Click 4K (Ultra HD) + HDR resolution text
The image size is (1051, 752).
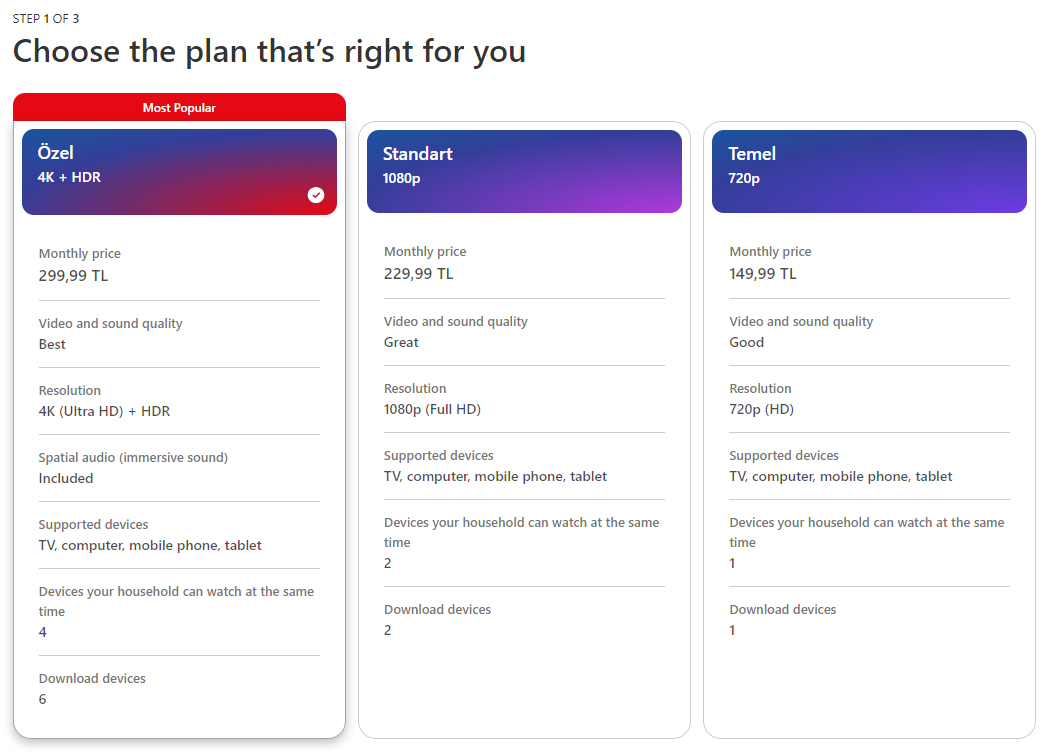coord(104,411)
